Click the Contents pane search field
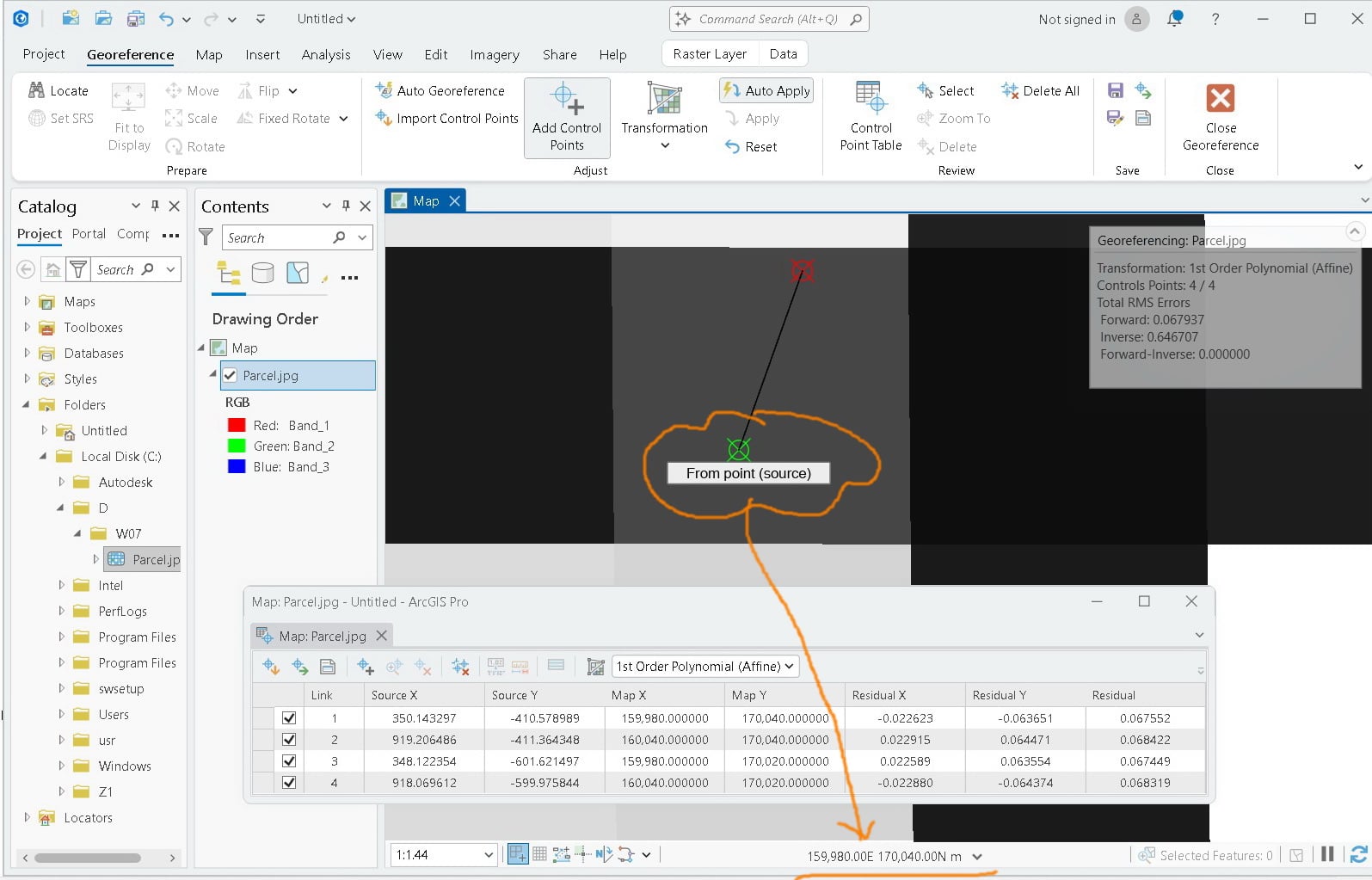This screenshot has height=880, width=1372. [277, 237]
